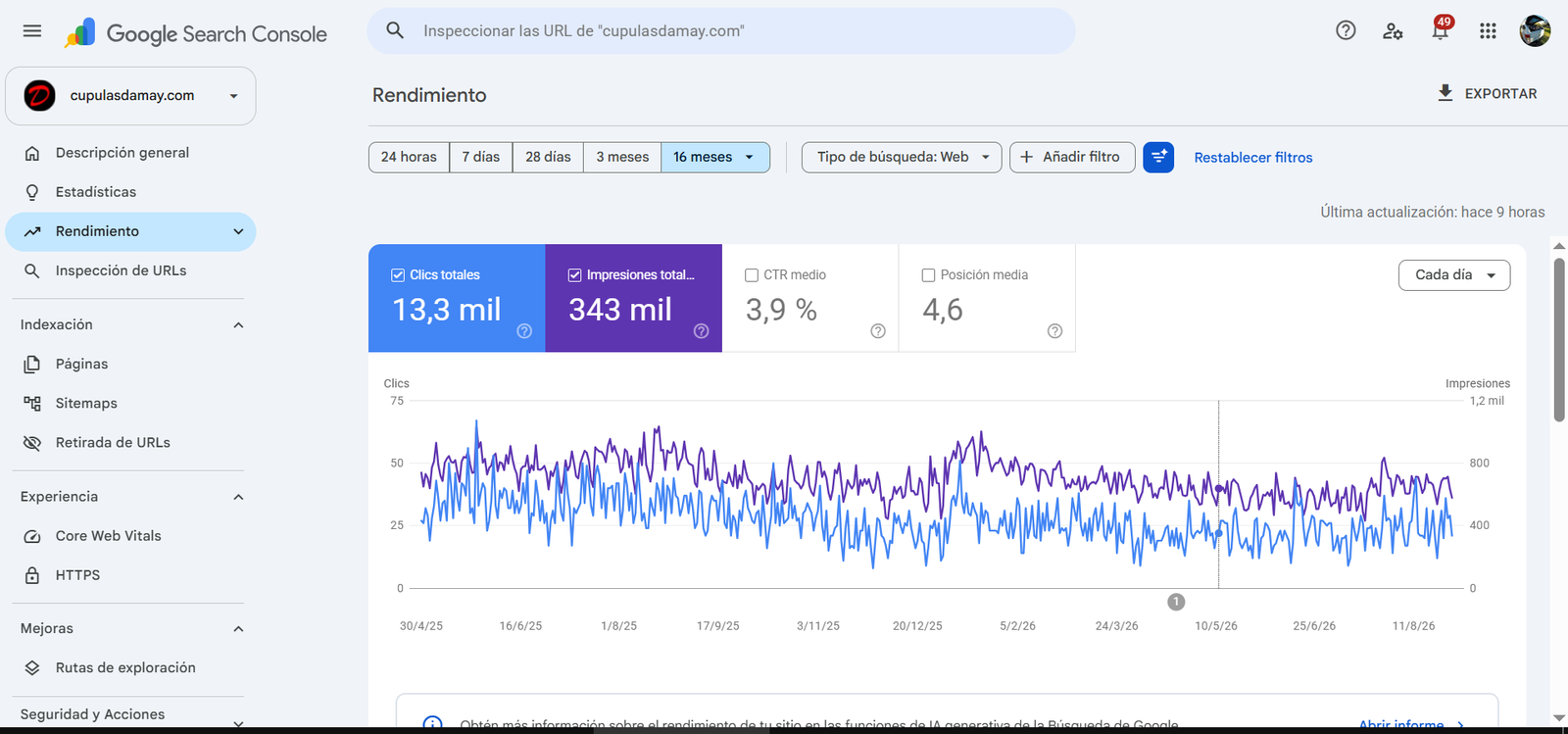Click the Google Search Console logo

point(196,33)
